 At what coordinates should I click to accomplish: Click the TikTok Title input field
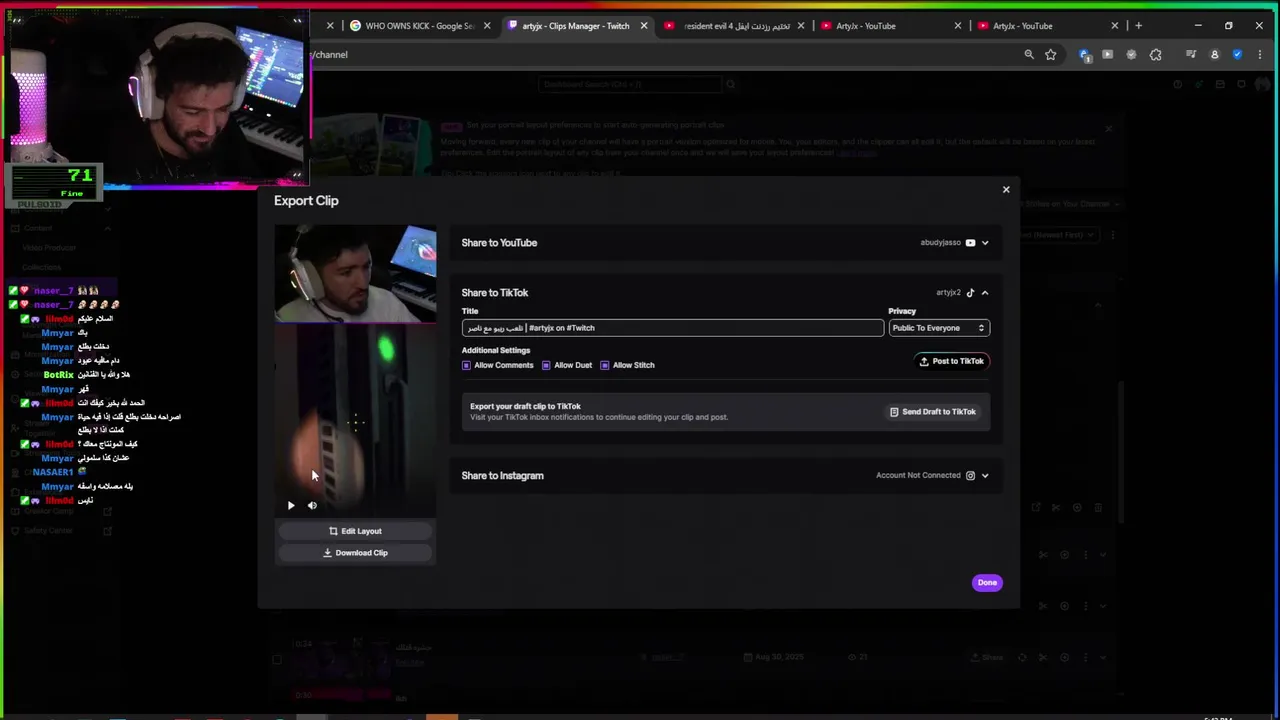[x=672, y=328]
